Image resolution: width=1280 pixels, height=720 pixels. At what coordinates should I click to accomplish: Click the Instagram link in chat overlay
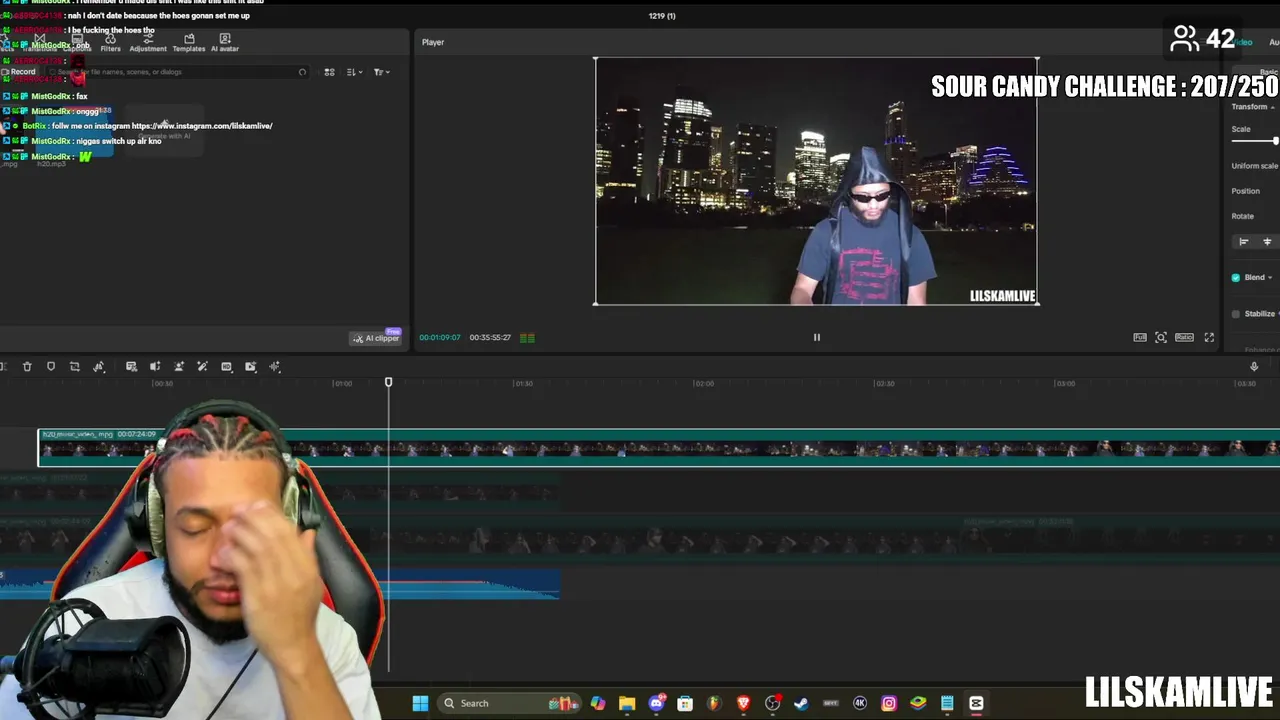(202, 126)
